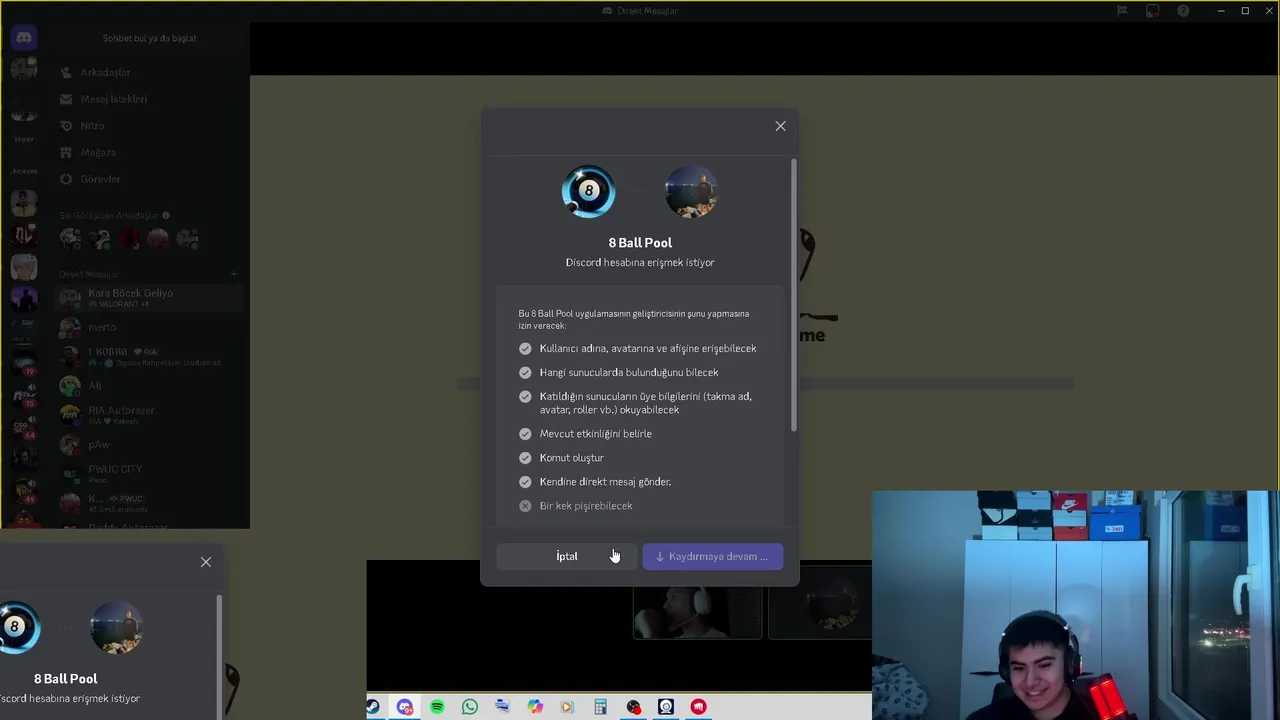This screenshot has height=720, width=1280.
Task: Open the PWUC CITY group chat
Action: (x=150, y=473)
